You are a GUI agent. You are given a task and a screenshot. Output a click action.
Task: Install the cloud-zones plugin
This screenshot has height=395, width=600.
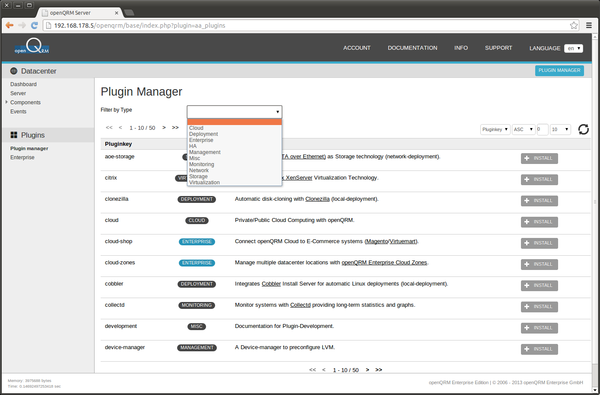pos(539,264)
